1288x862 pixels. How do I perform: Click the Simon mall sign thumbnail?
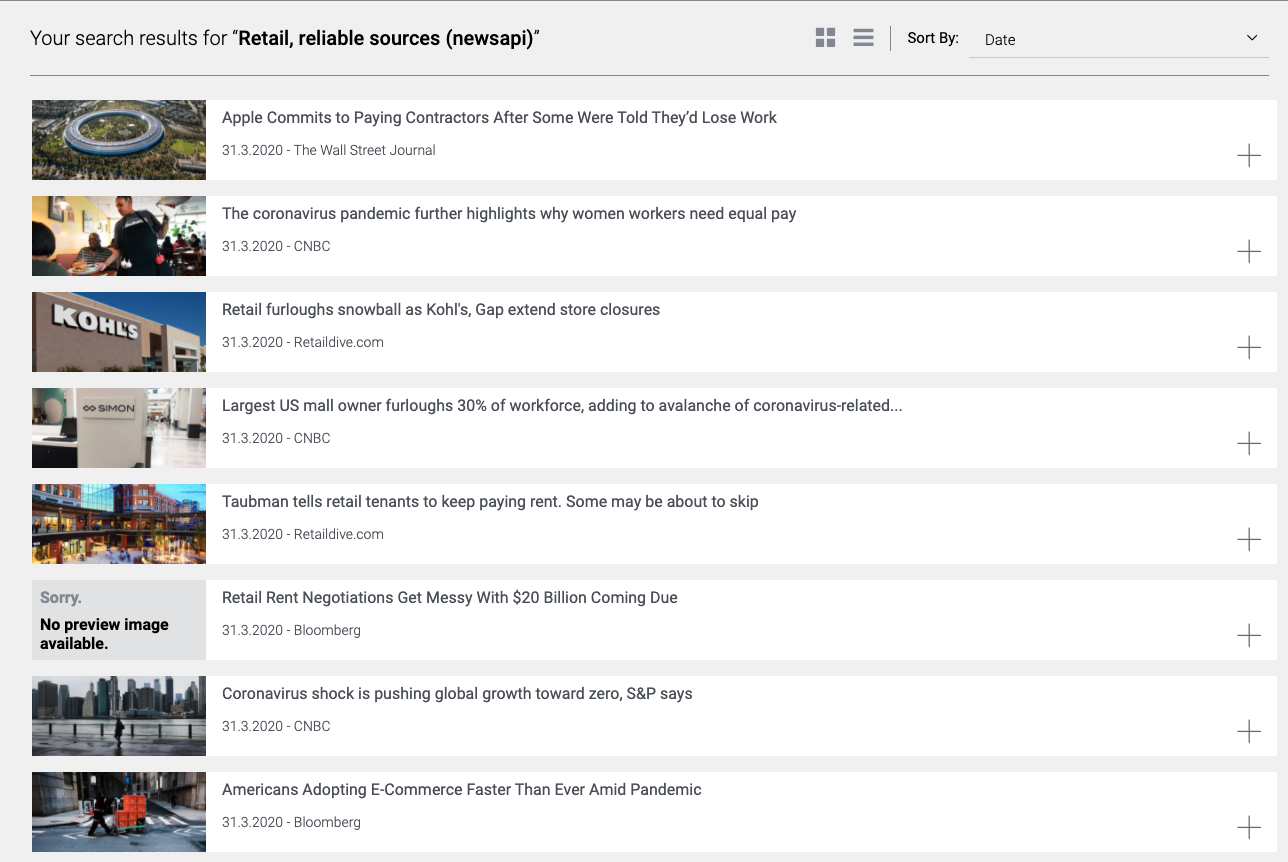coord(119,428)
